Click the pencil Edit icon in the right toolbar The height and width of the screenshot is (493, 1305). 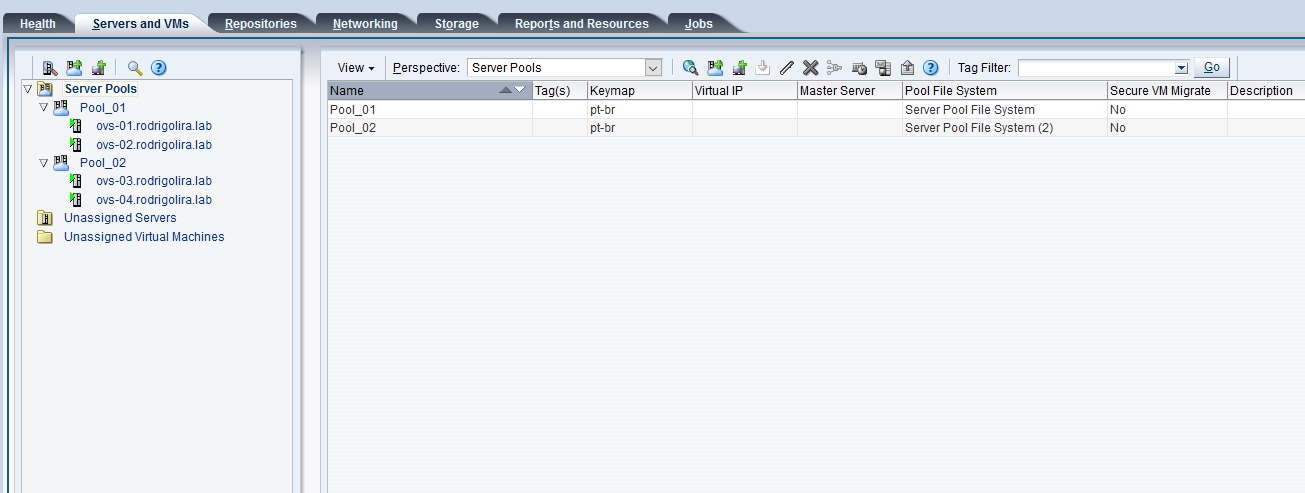(787, 68)
